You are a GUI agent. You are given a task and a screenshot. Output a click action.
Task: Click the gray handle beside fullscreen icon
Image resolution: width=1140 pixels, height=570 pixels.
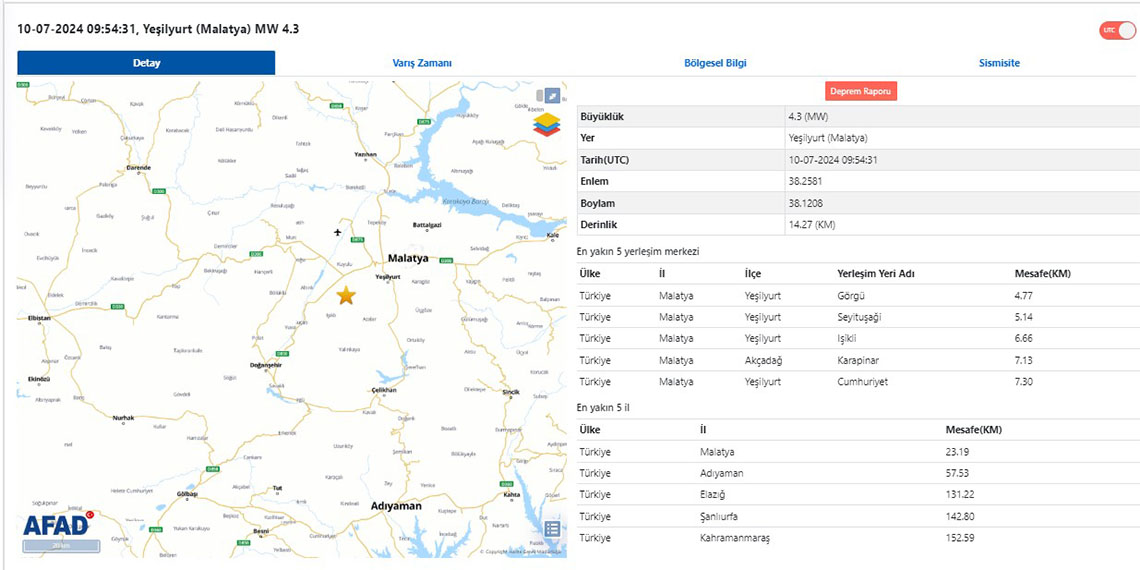tap(538, 96)
